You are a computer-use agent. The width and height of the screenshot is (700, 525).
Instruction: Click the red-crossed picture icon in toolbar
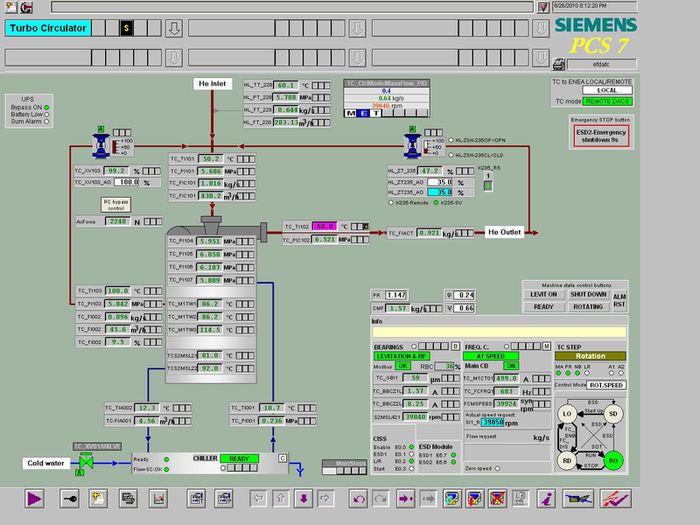(x=497, y=498)
